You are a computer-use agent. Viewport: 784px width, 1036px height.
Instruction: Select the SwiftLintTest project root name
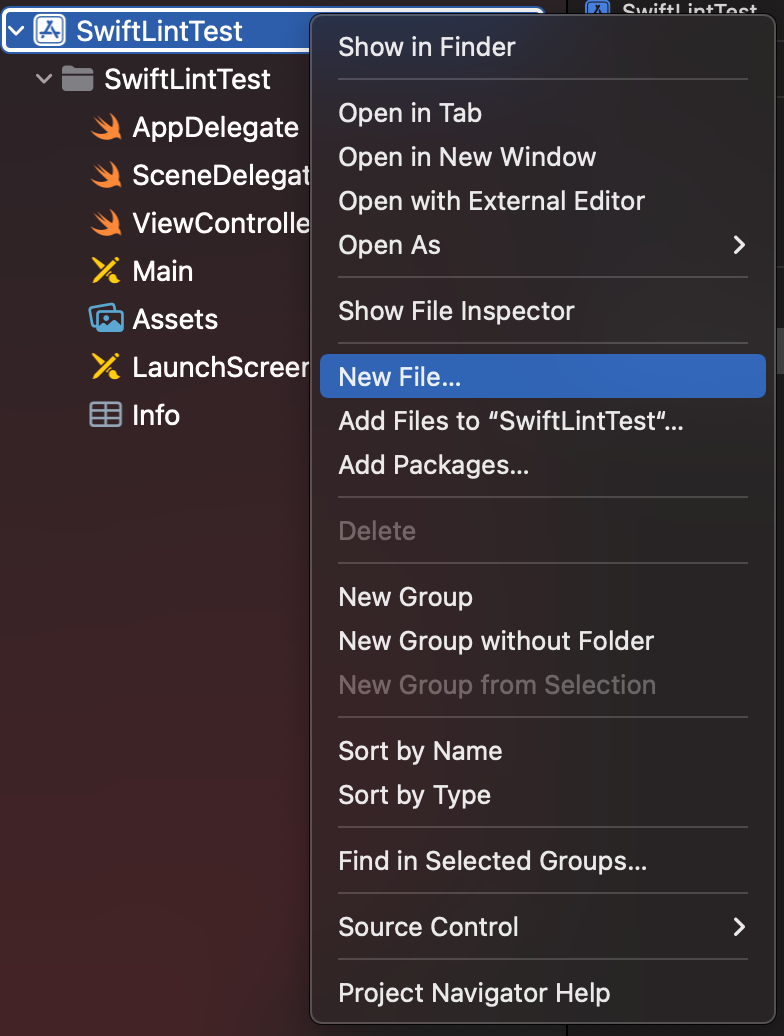pyautogui.click(x=159, y=31)
